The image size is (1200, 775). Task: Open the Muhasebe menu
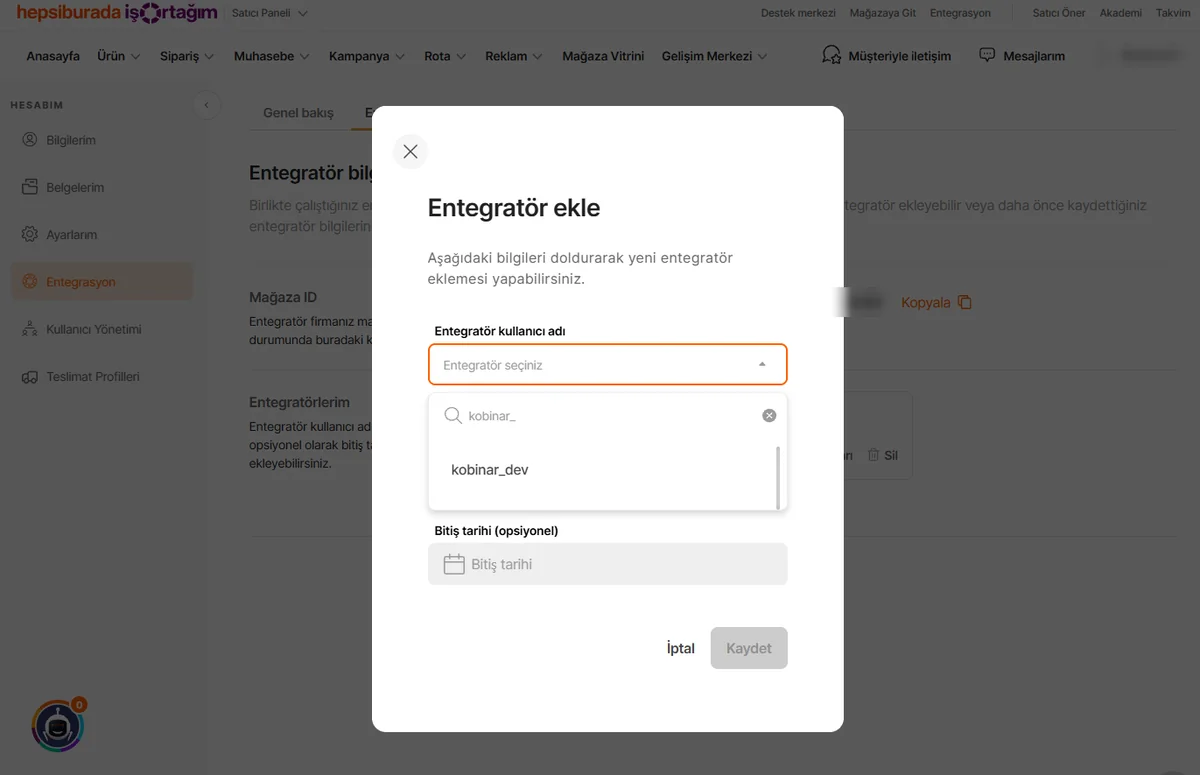[x=272, y=56]
